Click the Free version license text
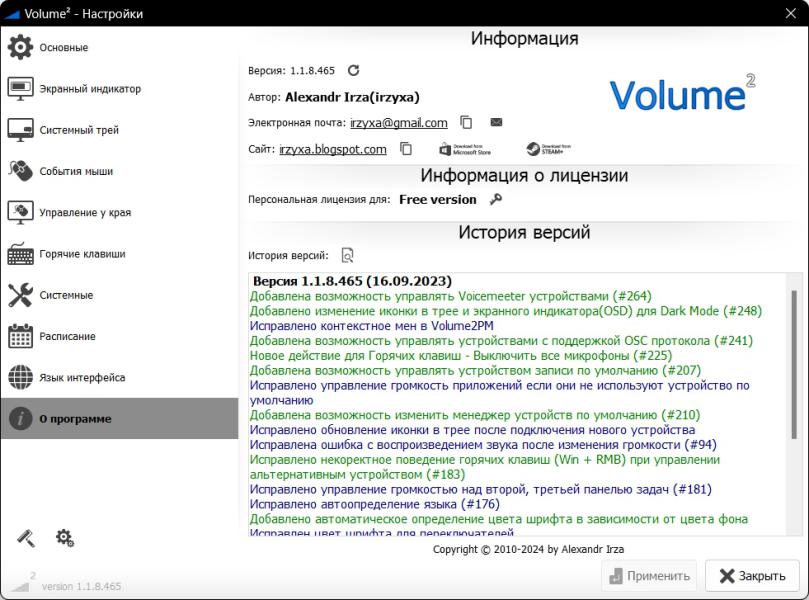 (438, 200)
